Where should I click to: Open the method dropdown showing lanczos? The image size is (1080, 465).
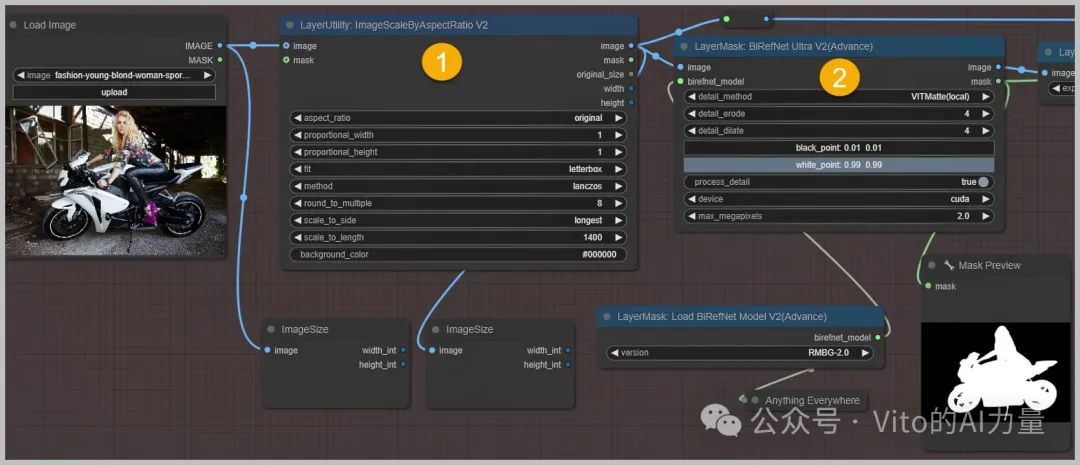point(457,186)
